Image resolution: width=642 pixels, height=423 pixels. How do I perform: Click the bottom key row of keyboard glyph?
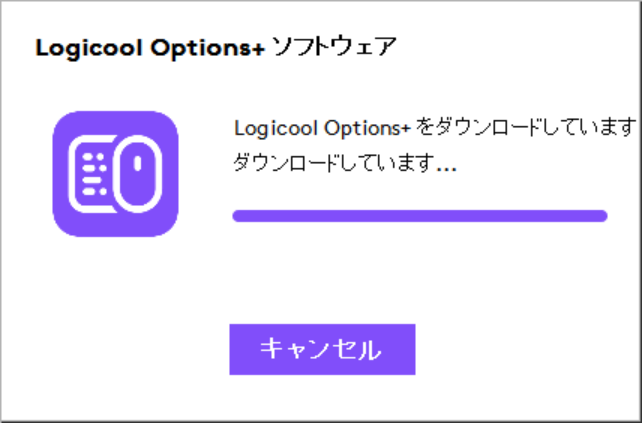pyautogui.click(x=94, y=191)
